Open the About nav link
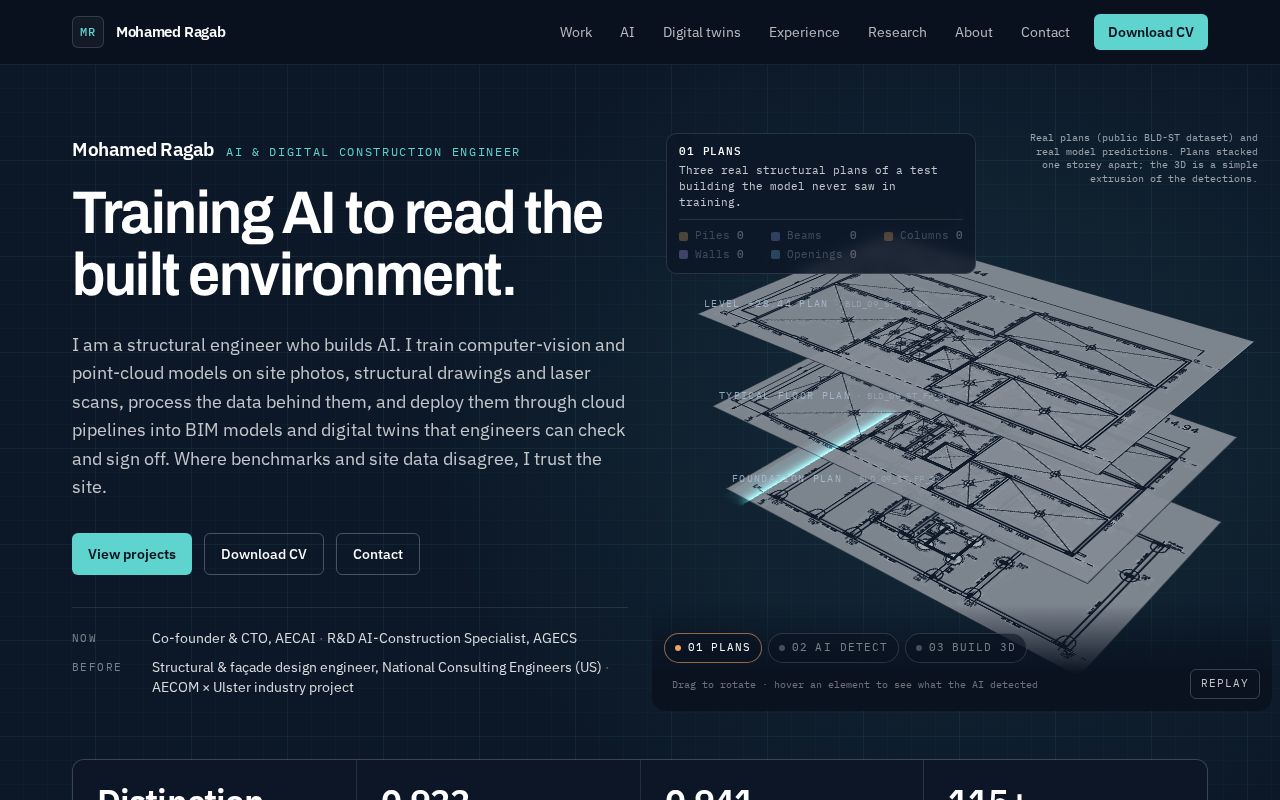Screen dimensions: 1280x800 (x=974, y=32)
